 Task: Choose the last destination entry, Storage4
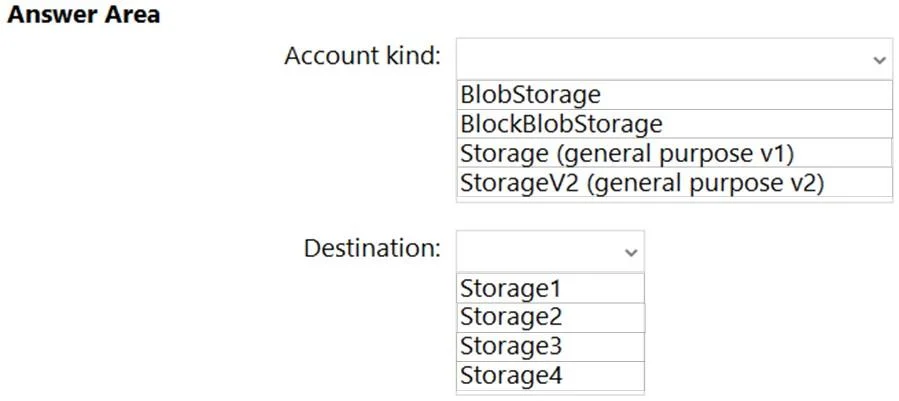550,376
